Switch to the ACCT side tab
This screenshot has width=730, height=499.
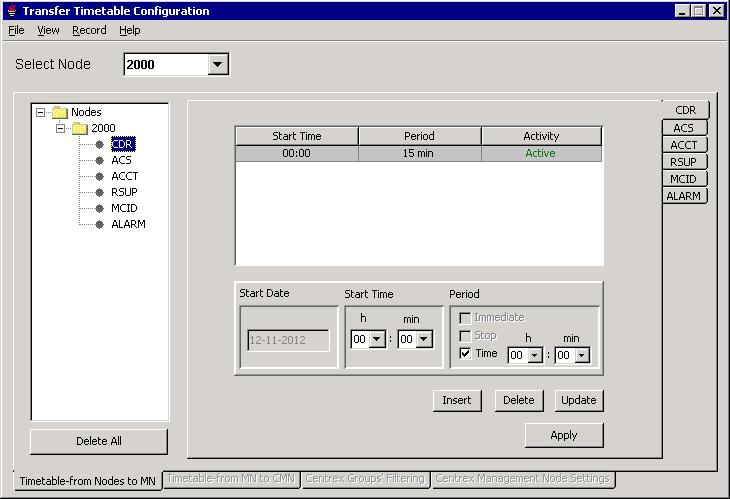(684, 145)
